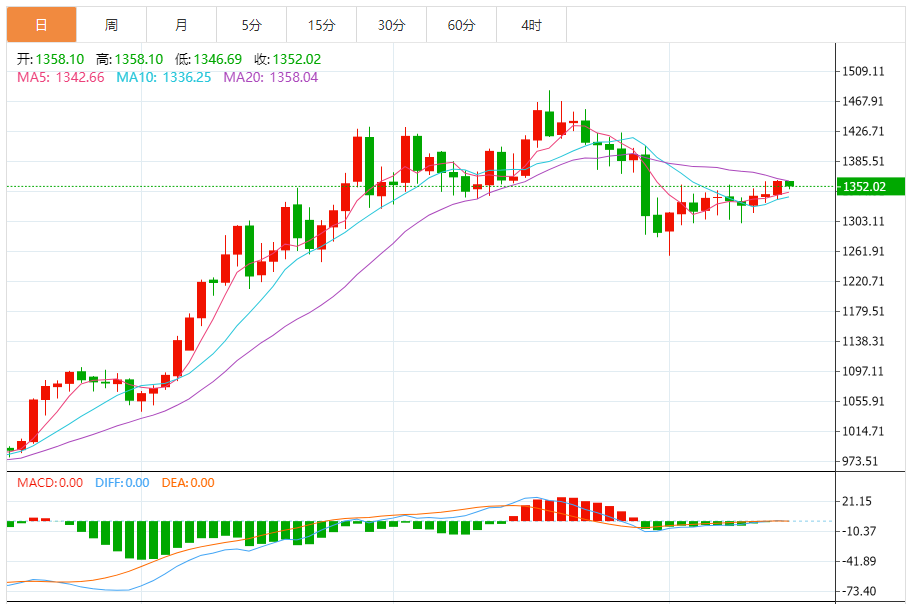Click the red MACD indicator label
Screen dimensions: 908x604
pos(50,483)
